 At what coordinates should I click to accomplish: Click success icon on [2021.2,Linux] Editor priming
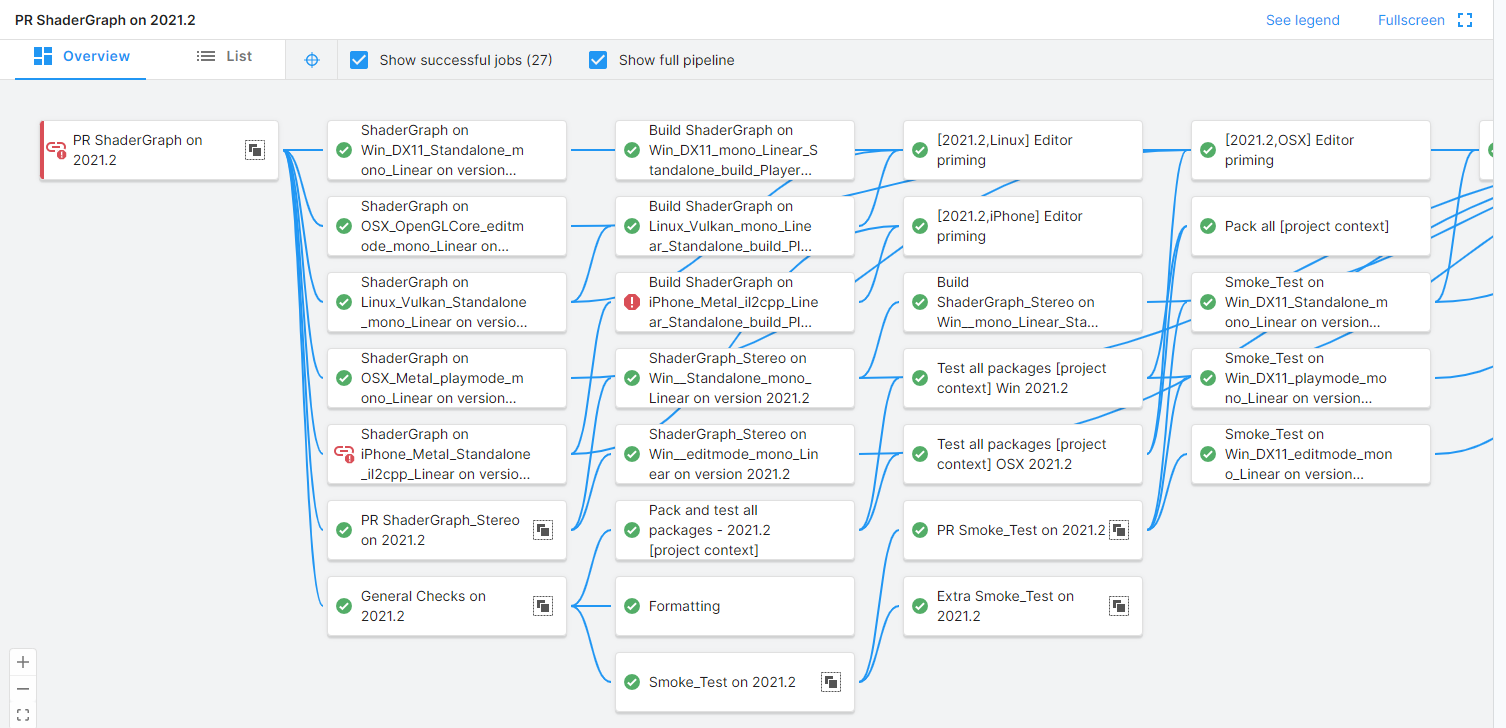tap(920, 150)
